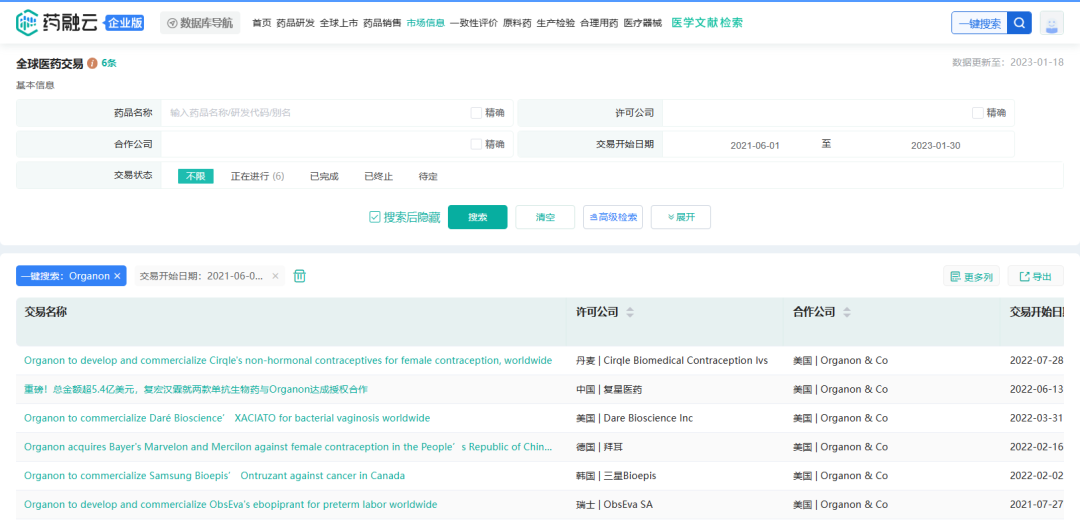
Task: Click the orange info icon beside 全球医药交易
Action: (x=92, y=63)
